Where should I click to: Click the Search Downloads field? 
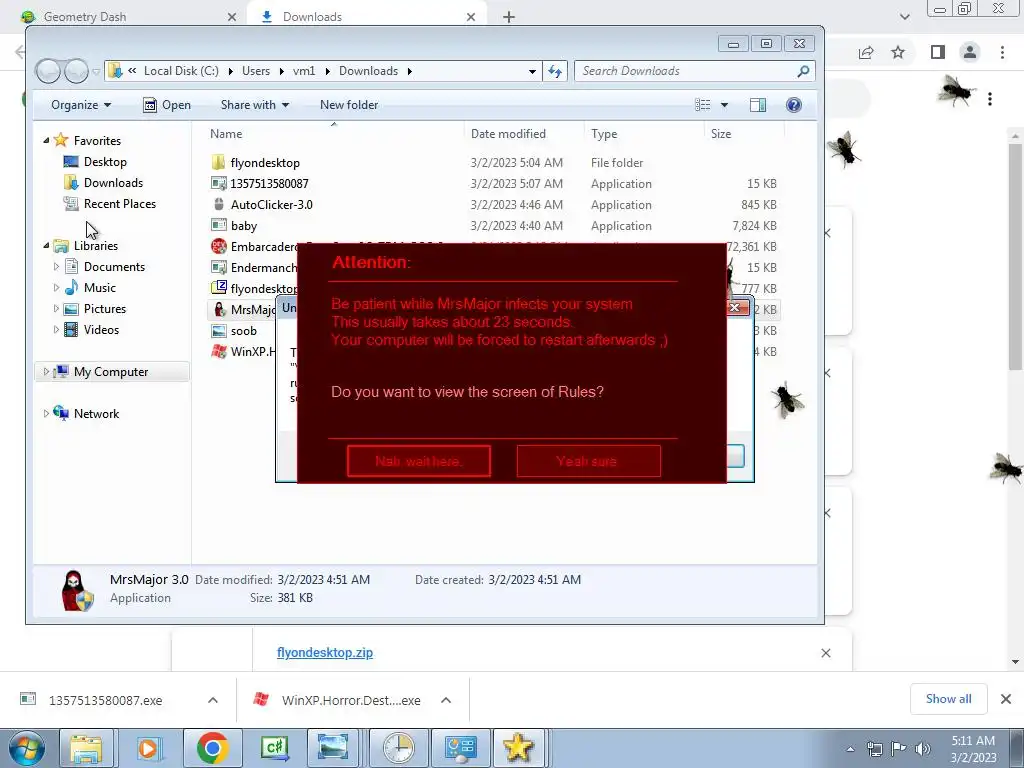[x=694, y=71]
